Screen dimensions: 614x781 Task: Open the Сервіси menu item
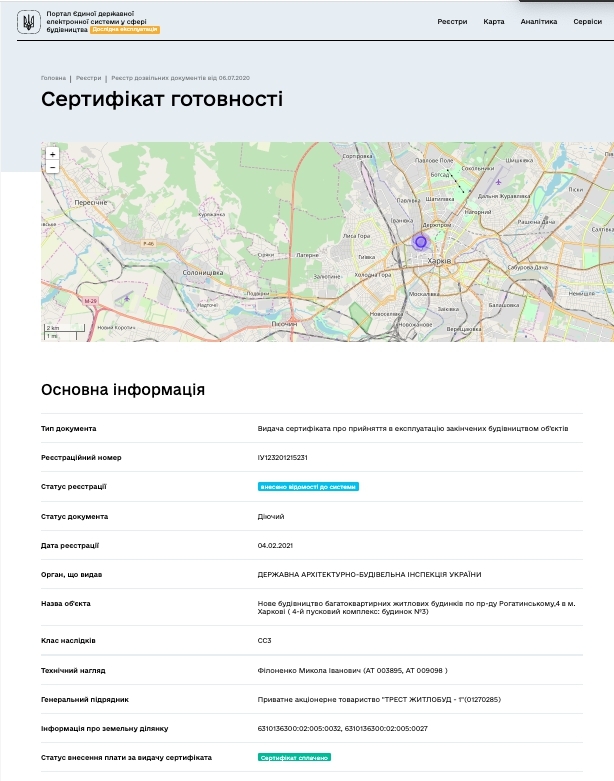[x=588, y=21]
